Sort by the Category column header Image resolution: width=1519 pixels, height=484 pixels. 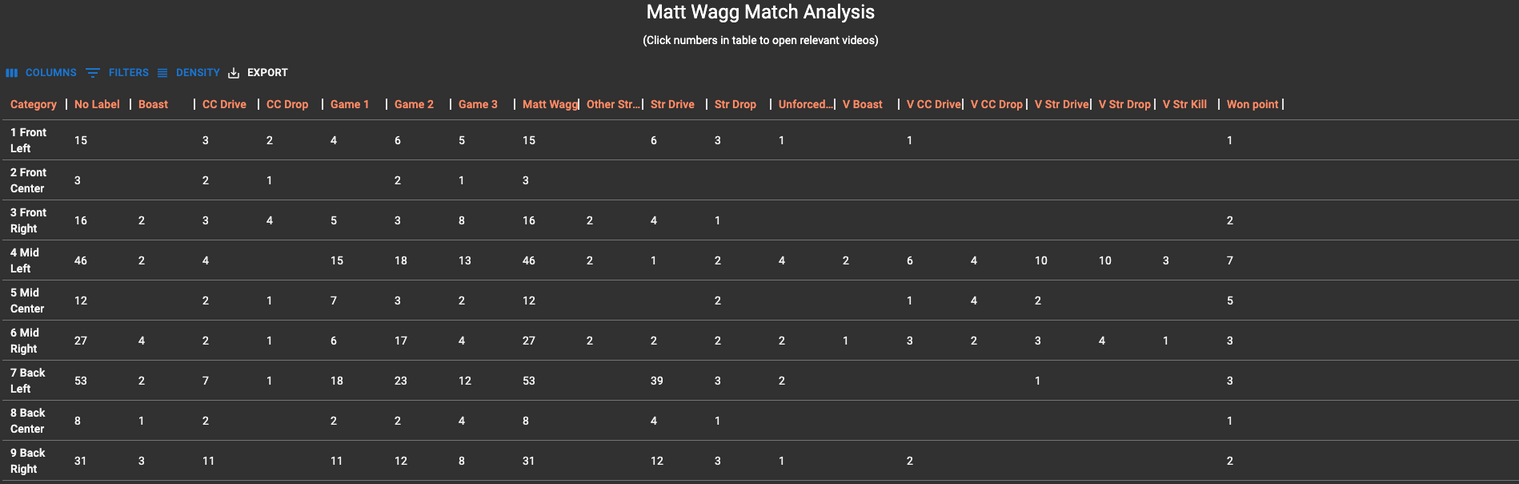[x=34, y=104]
